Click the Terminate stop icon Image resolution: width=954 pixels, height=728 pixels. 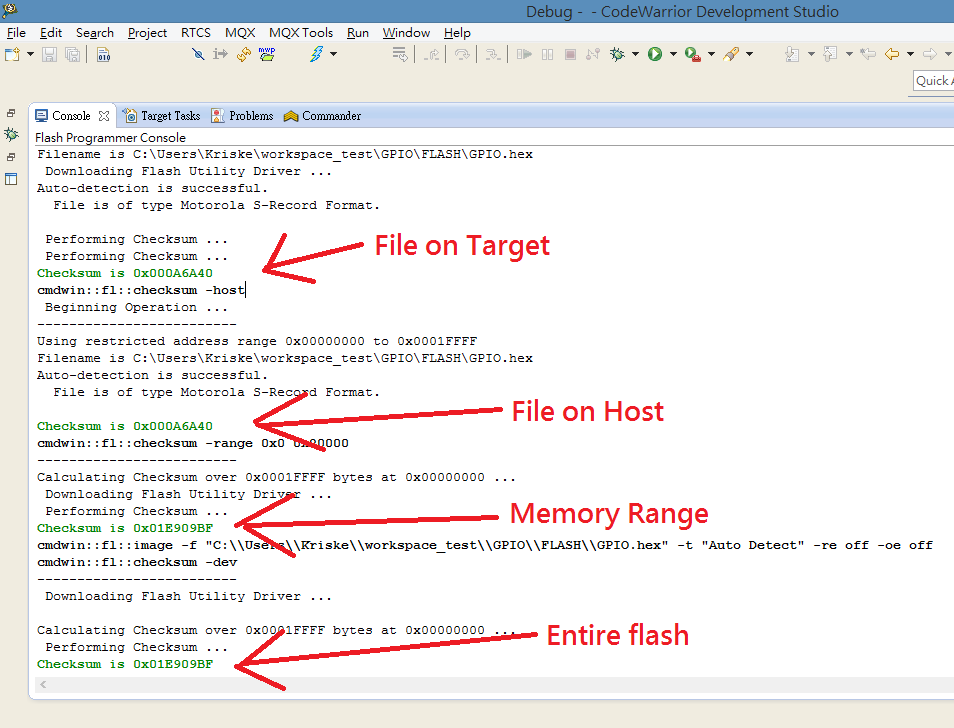(x=570, y=55)
